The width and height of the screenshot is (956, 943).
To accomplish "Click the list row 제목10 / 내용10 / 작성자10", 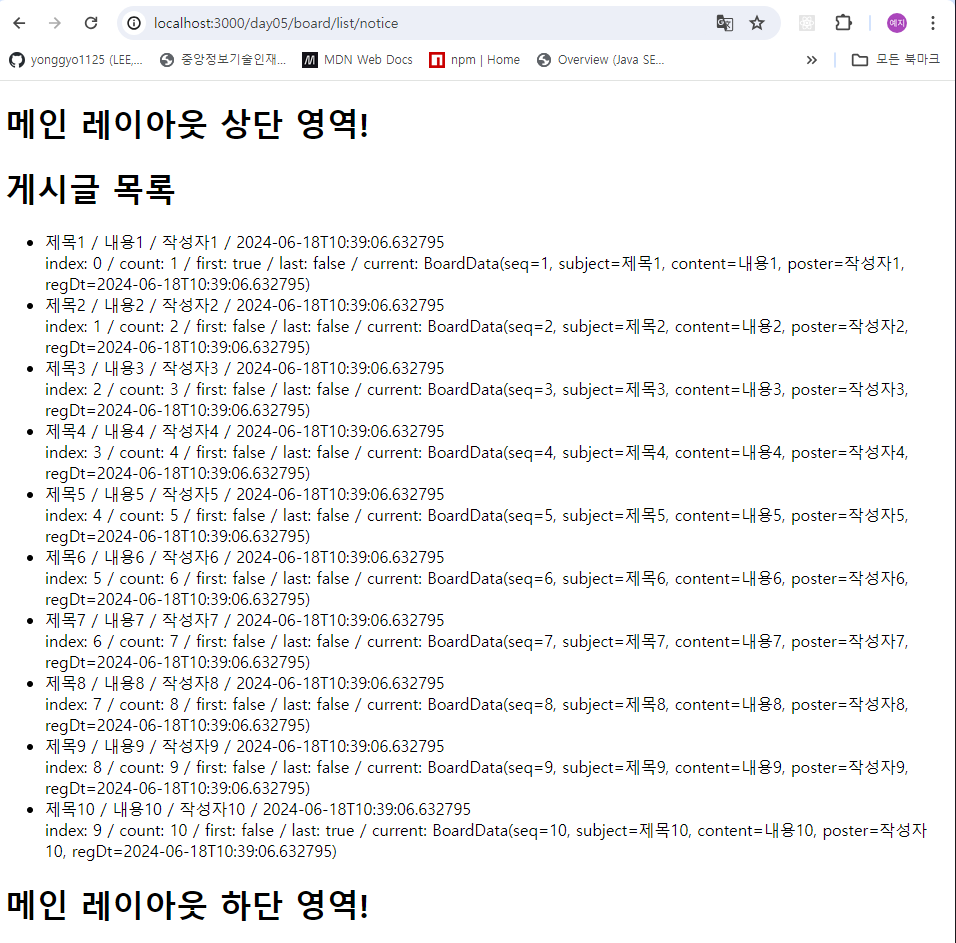I will [258, 810].
